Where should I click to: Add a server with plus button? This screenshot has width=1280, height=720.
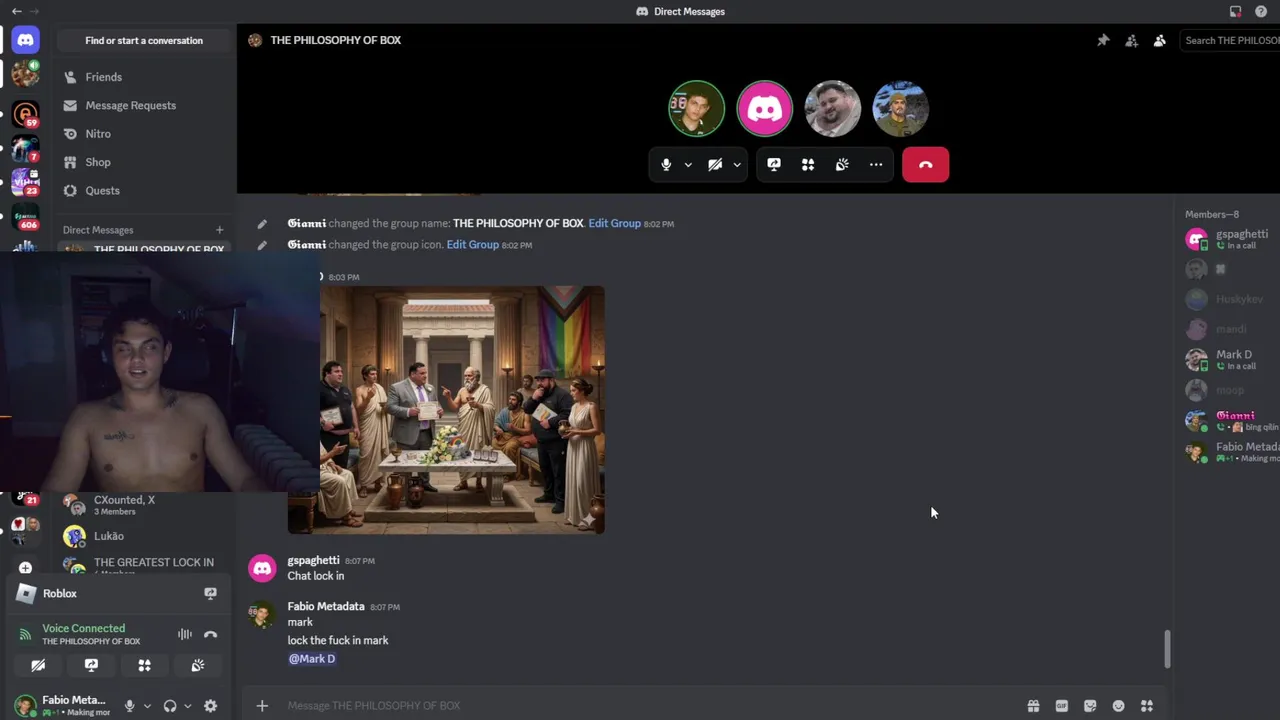[x=25, y=568]
